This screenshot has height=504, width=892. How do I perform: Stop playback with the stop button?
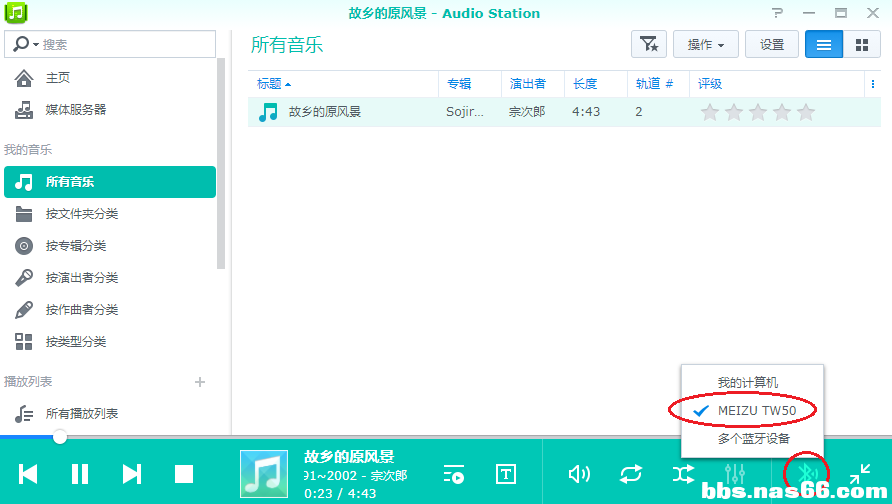click(184, 474)
